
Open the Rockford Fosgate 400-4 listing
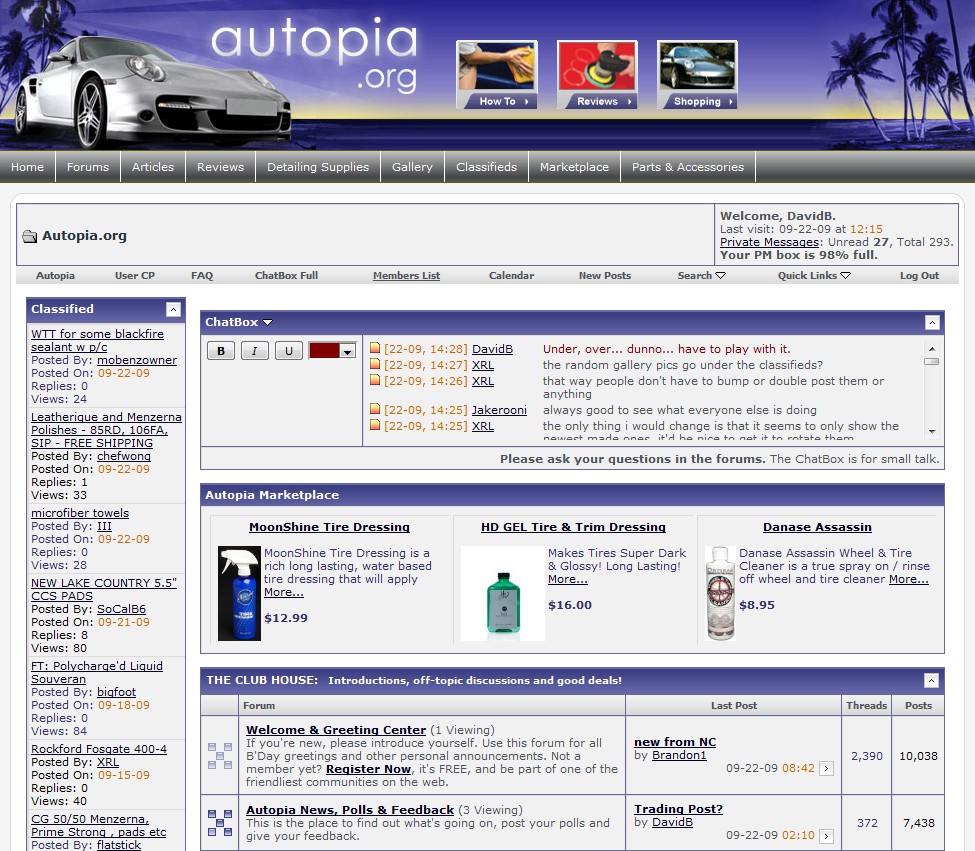(x=99, y=749)
